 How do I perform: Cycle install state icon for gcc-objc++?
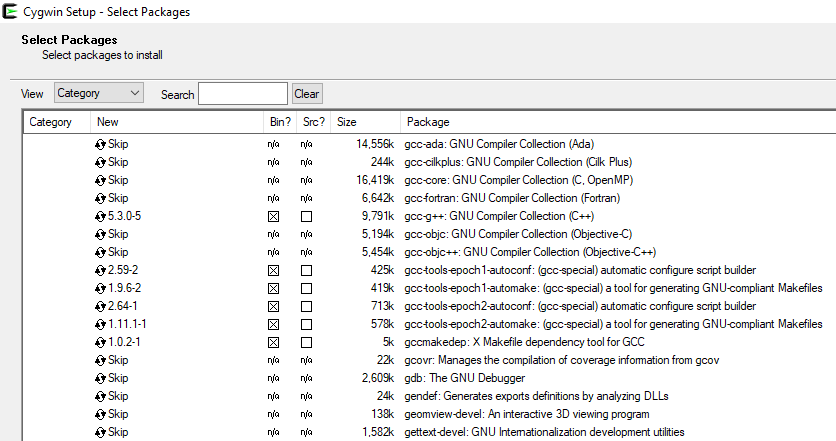point(100,253)
